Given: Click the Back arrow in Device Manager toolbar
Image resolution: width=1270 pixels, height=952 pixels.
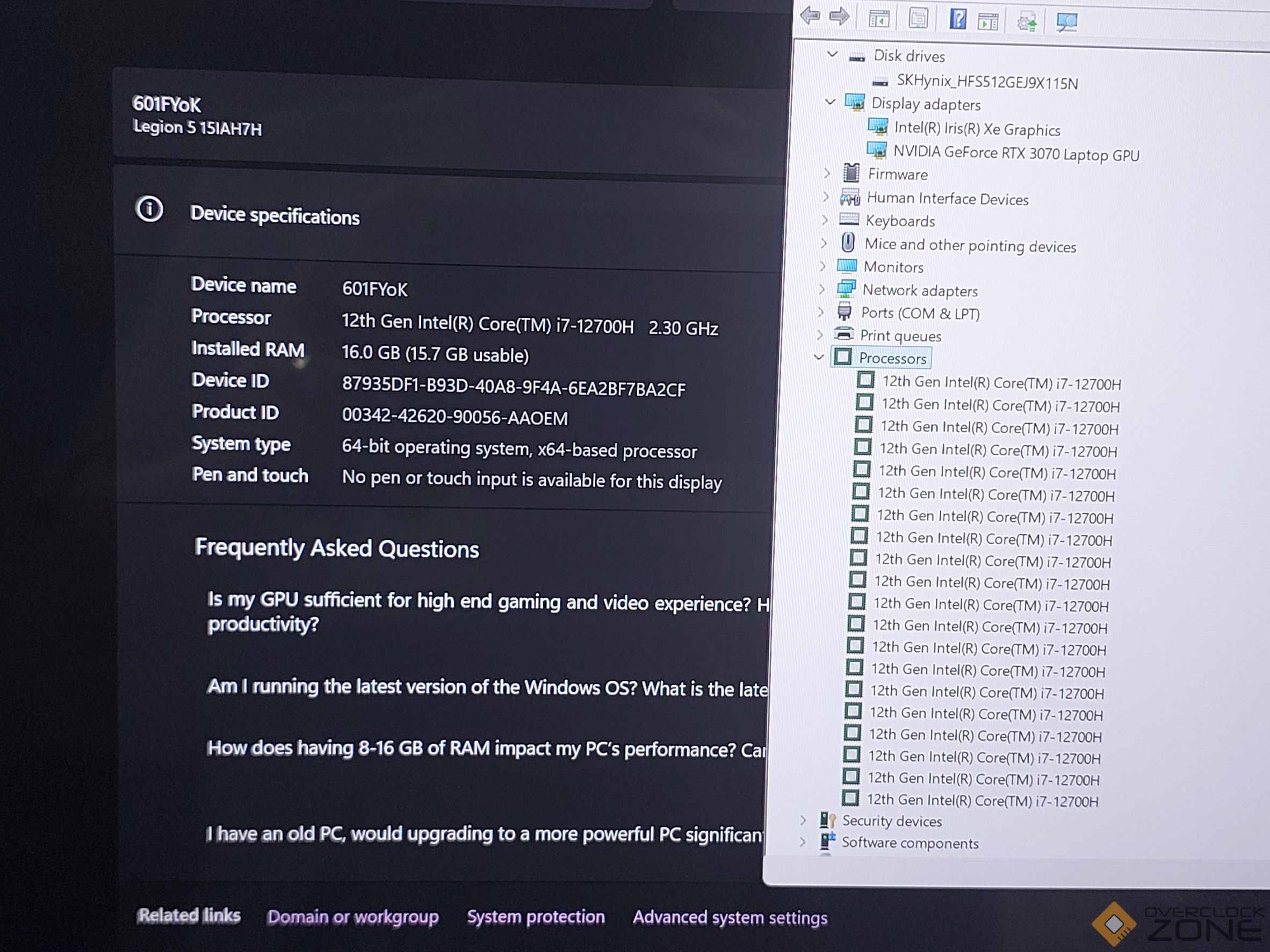Looking at the screenshot, I should (x=810, y=16).
